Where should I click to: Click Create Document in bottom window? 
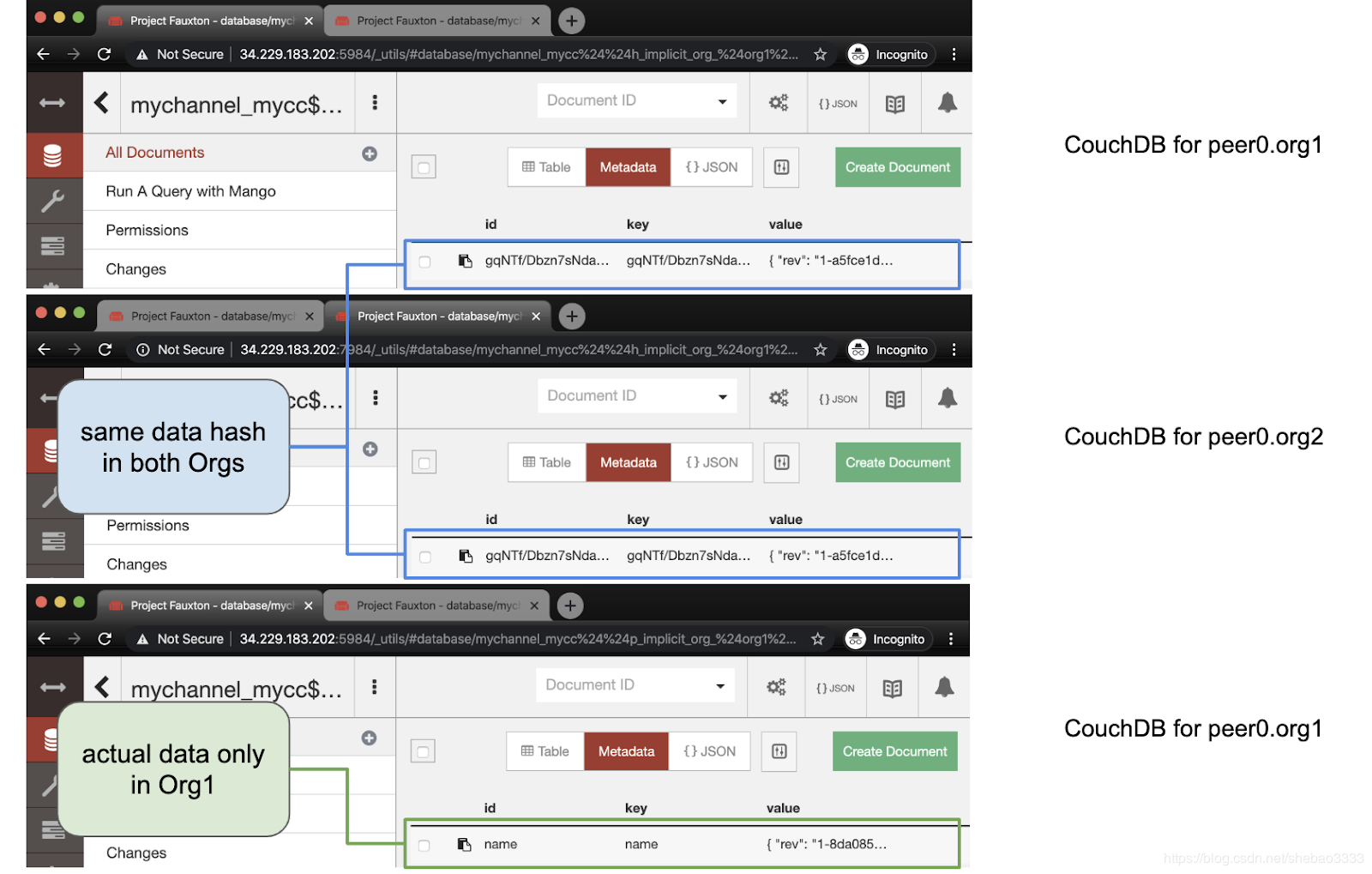[x=894, y=751]
